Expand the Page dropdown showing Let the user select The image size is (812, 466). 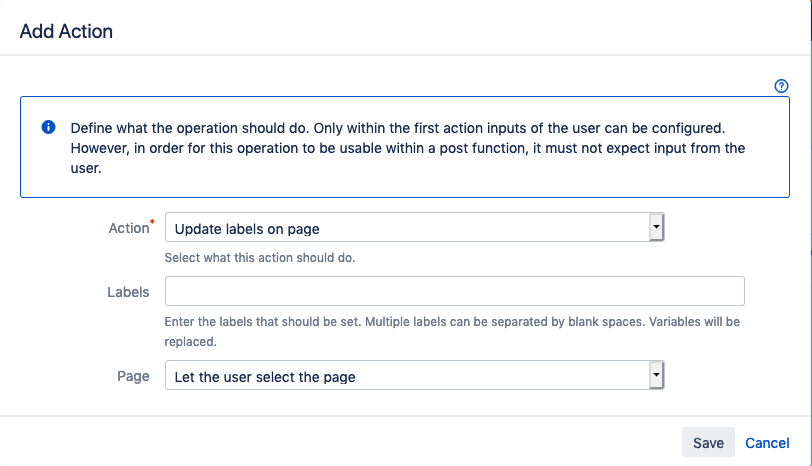[407, 376]
